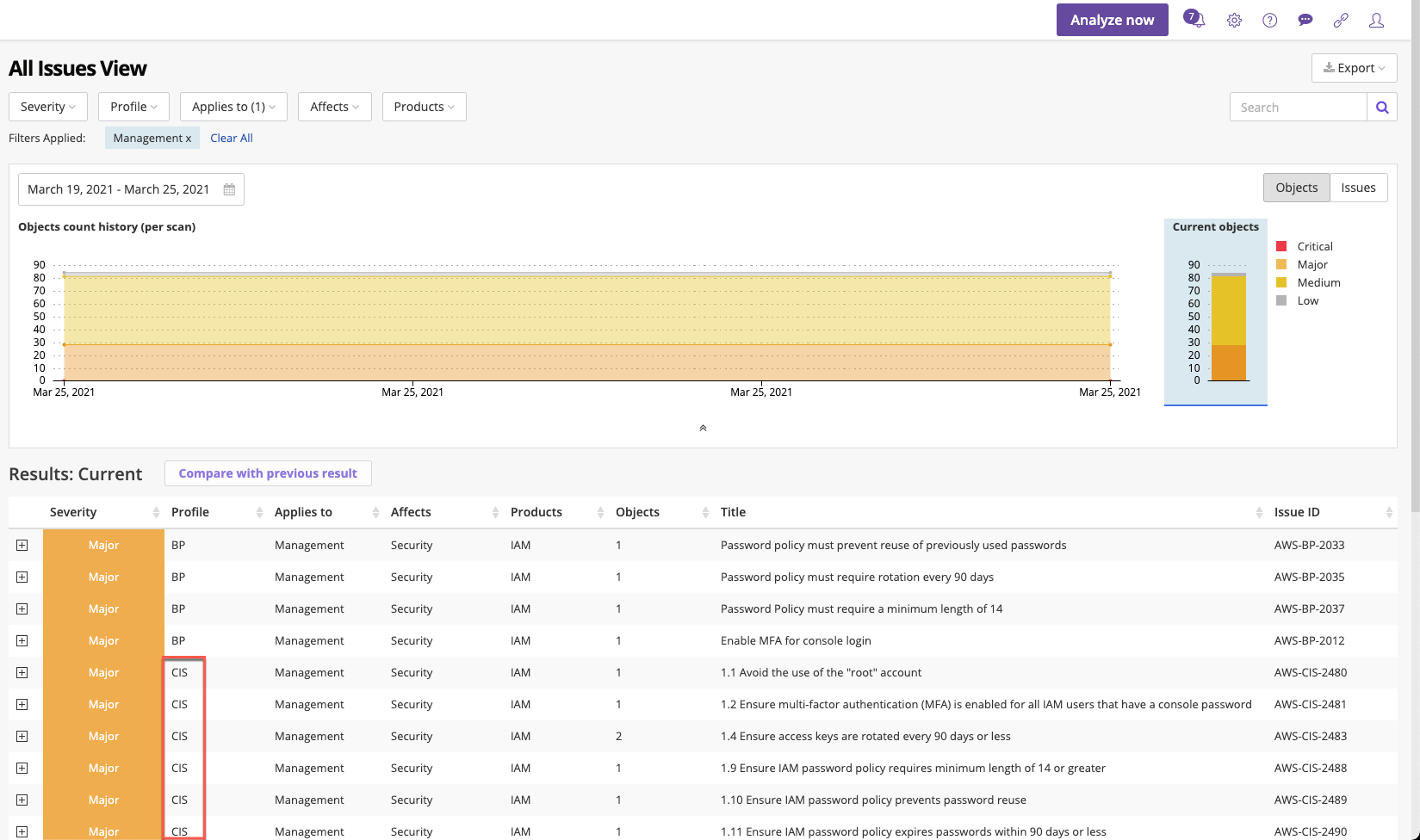Focus the Search input field

pos(1298,108)
